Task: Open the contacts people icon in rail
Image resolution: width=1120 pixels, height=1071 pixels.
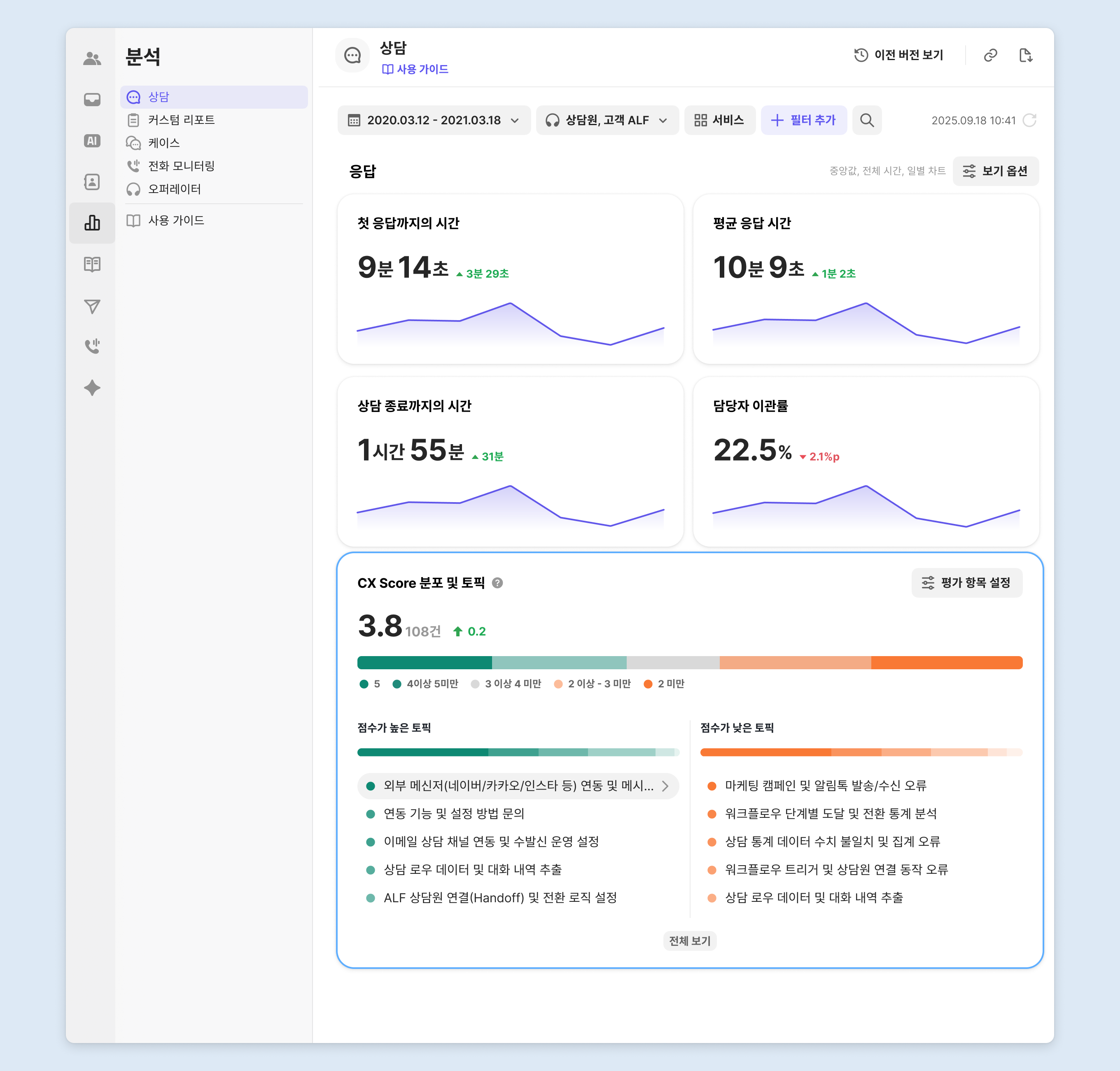Action: tap(92, 58)
